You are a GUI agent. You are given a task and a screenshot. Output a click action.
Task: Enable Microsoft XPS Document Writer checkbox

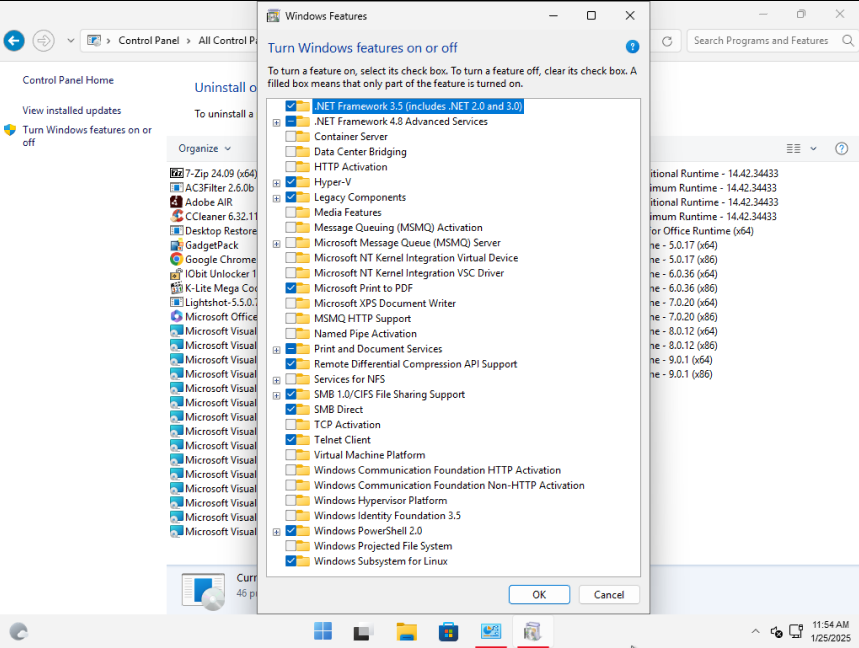(x=291, y=303)
